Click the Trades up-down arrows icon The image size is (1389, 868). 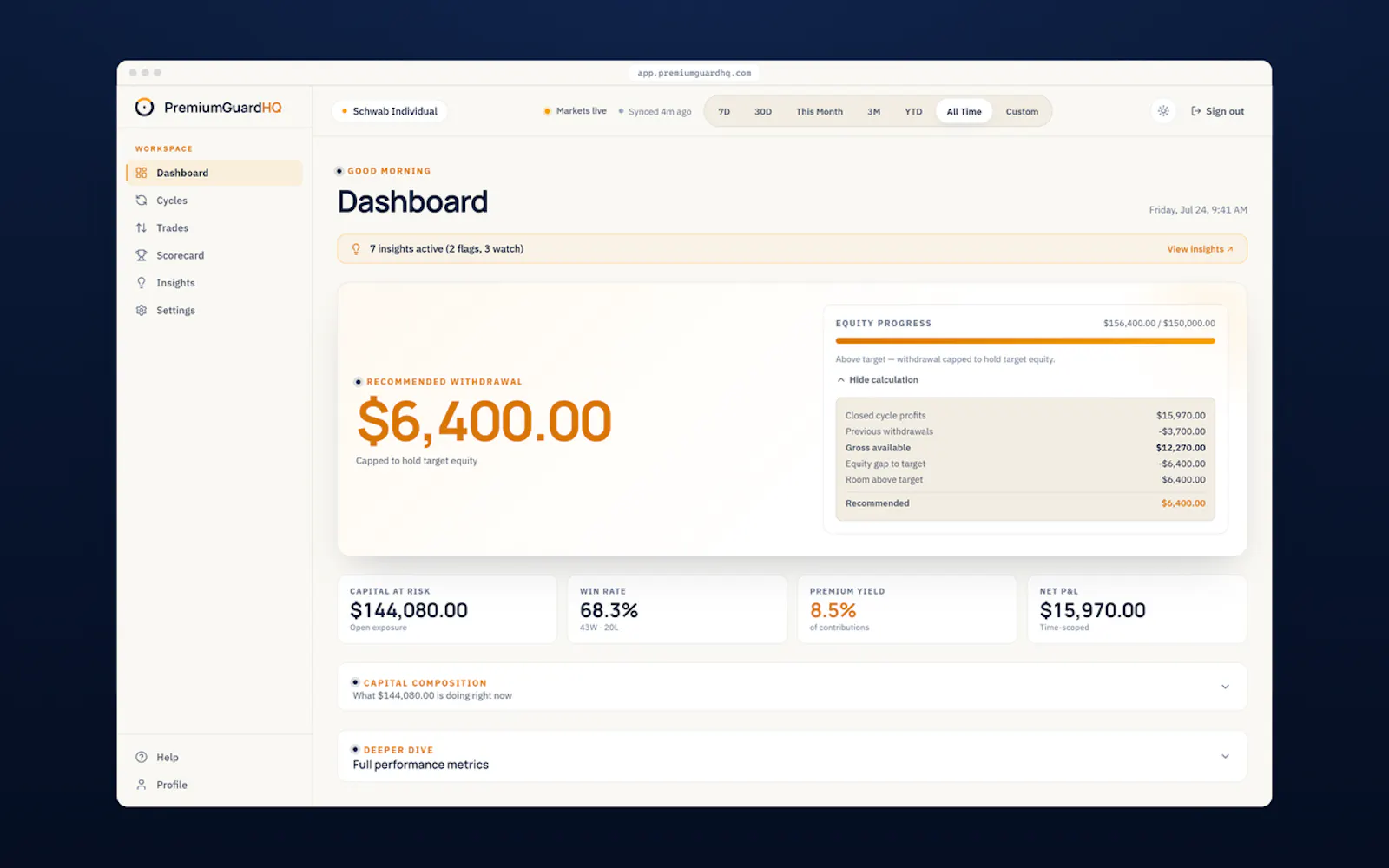pos(142,227)
